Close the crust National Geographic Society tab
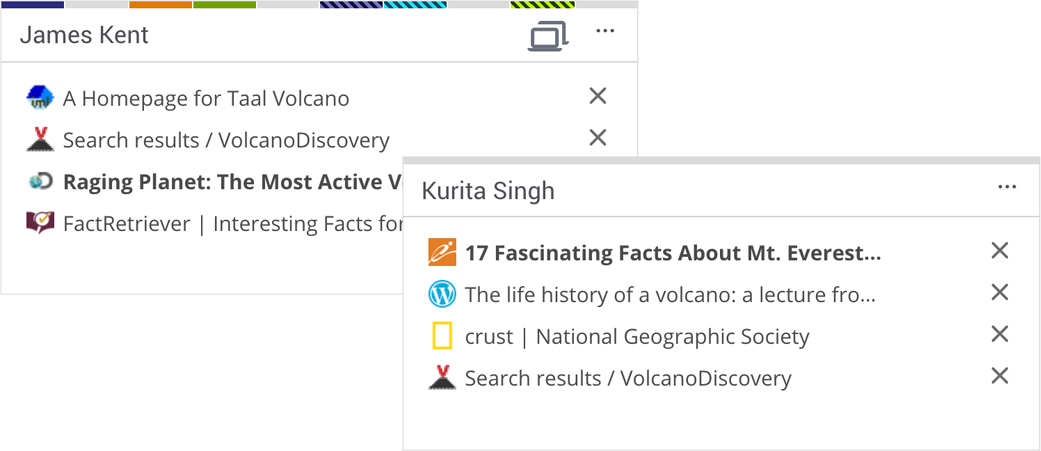1041x451 pixels. [x=999, y=334]
